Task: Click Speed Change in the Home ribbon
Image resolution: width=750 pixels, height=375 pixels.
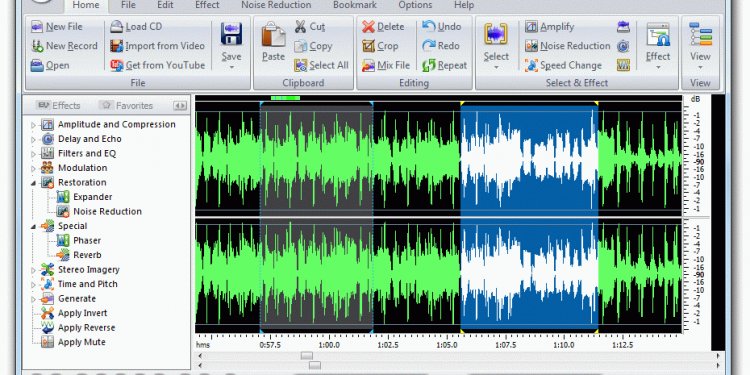Action: [563, 66]
